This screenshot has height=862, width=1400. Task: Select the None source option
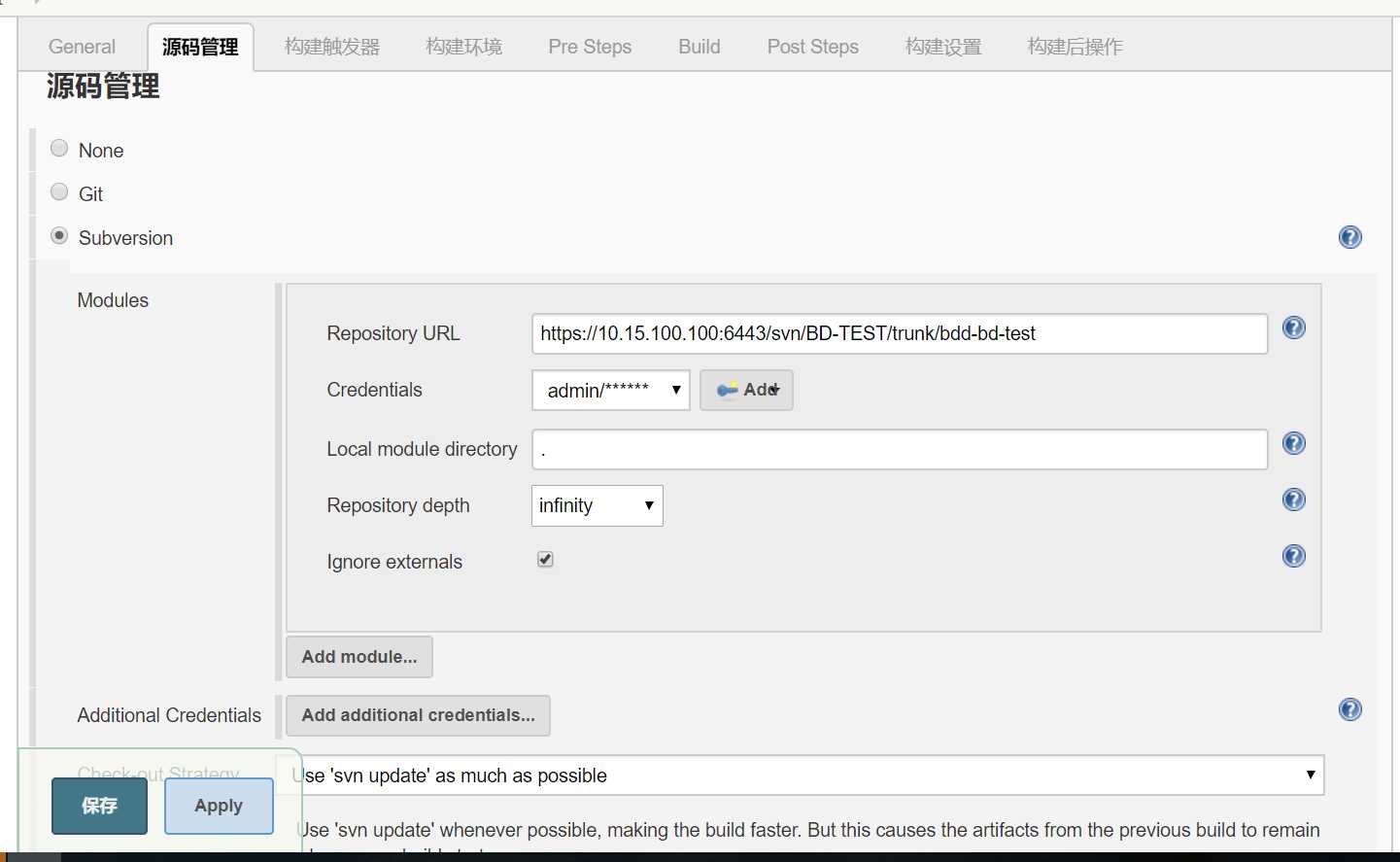(59, 148)
